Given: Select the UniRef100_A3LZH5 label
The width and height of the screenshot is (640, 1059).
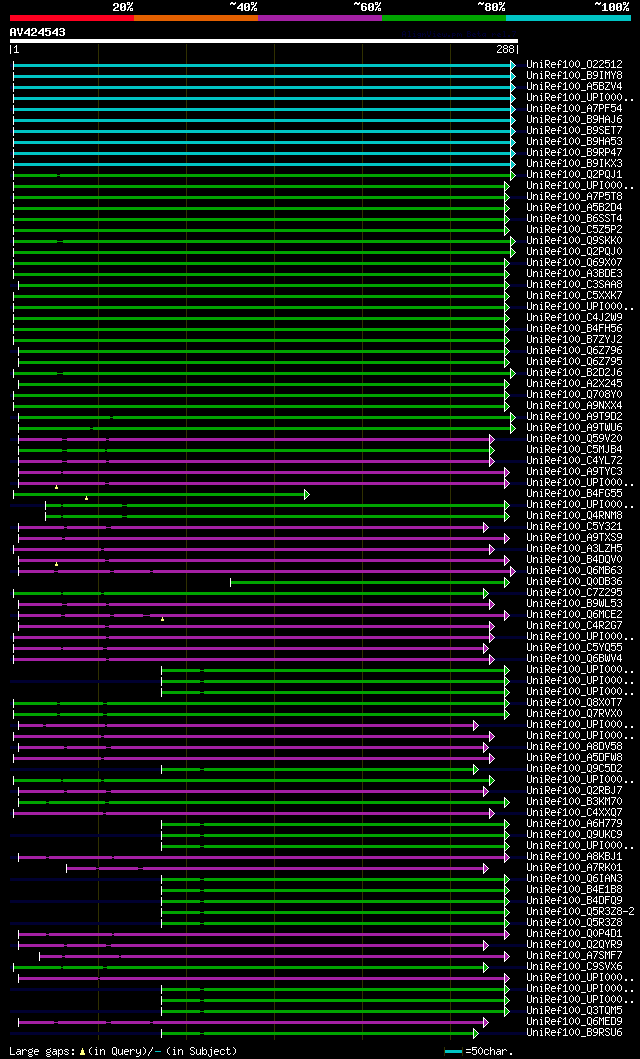Looking at the screenshot, I should 575,548.
